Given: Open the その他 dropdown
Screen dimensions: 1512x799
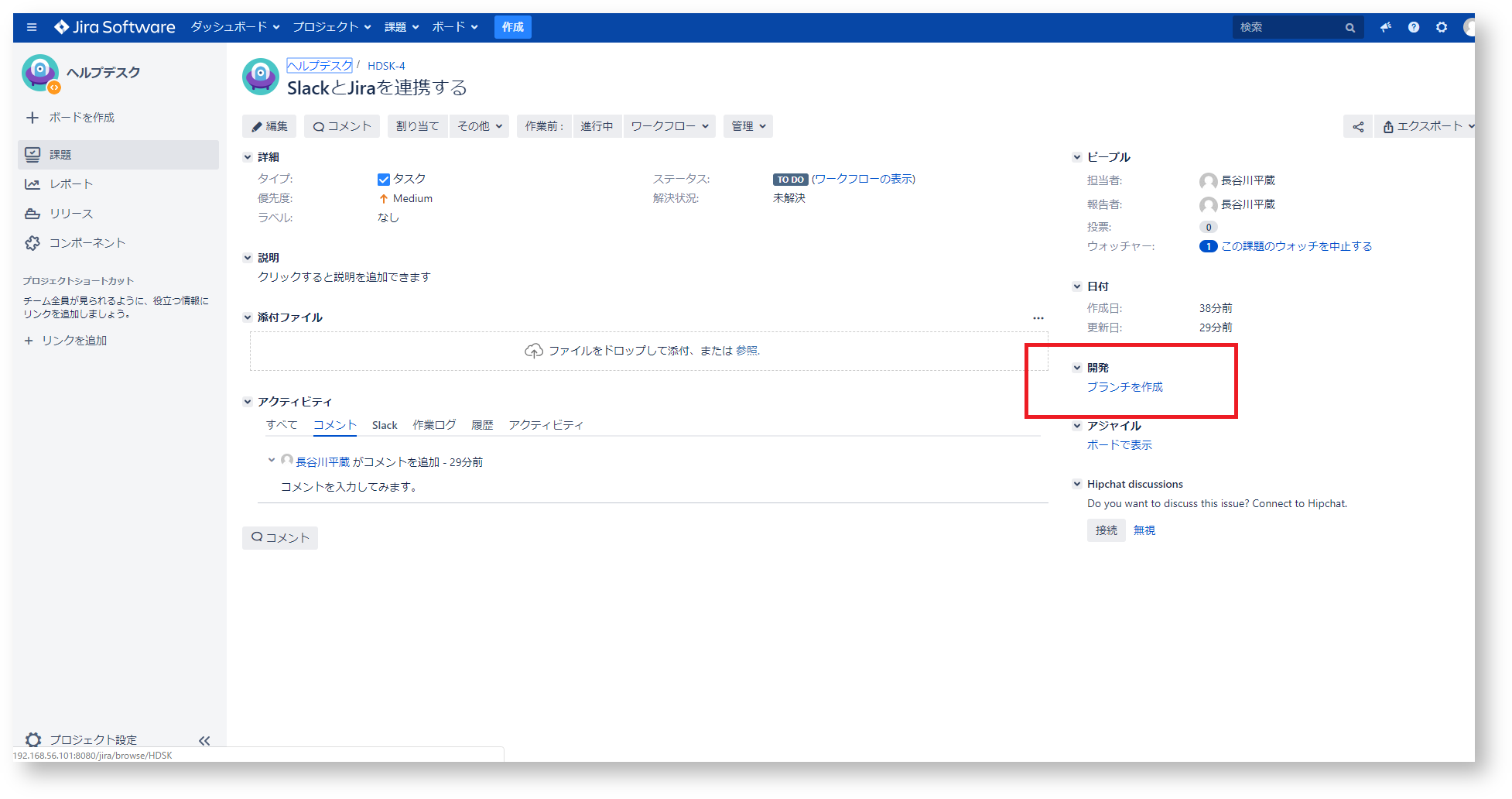Looking at the screenshot, I should [x=480, y=126].
